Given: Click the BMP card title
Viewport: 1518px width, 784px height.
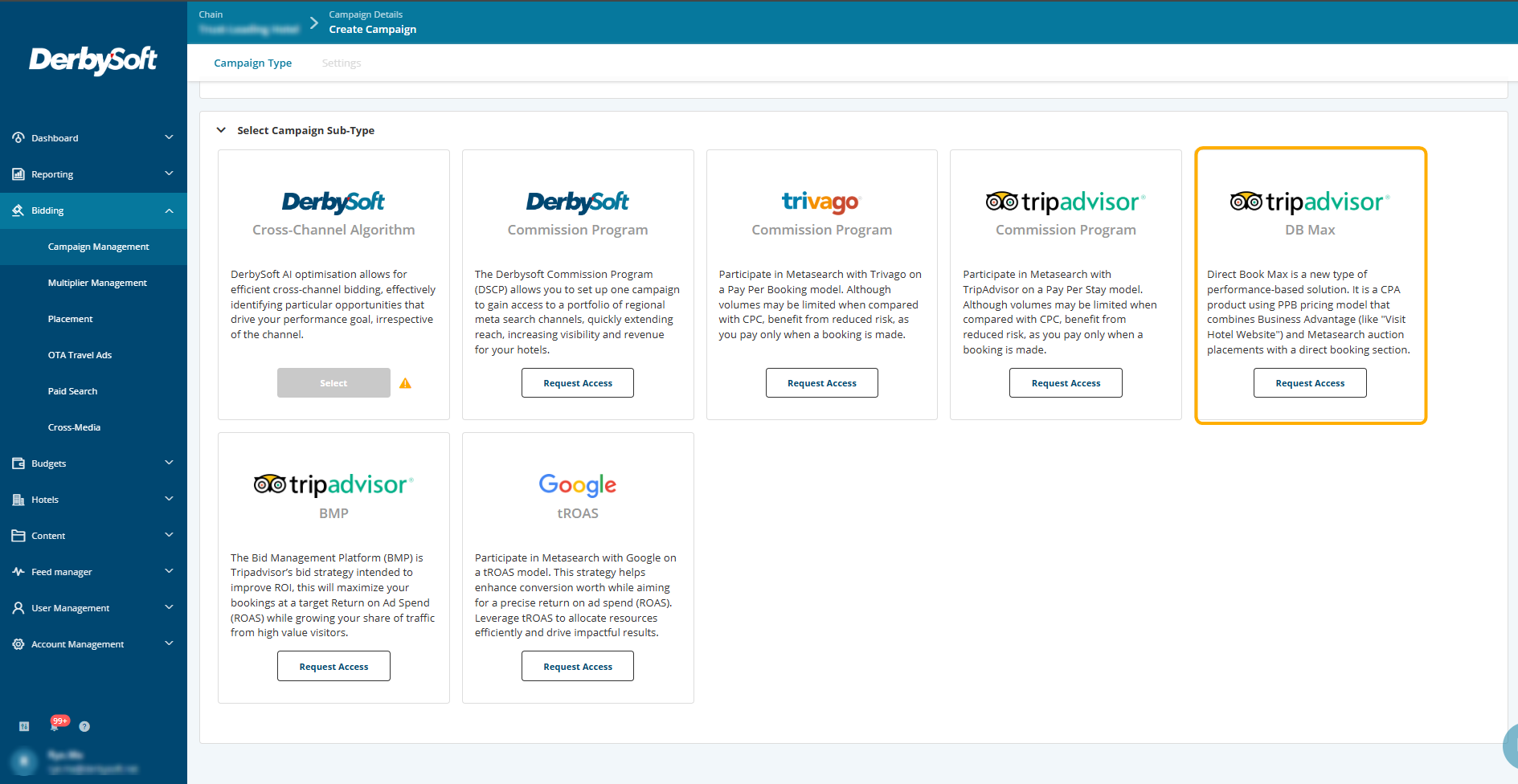Looking at the screenshot, I should tap(333, 513).
